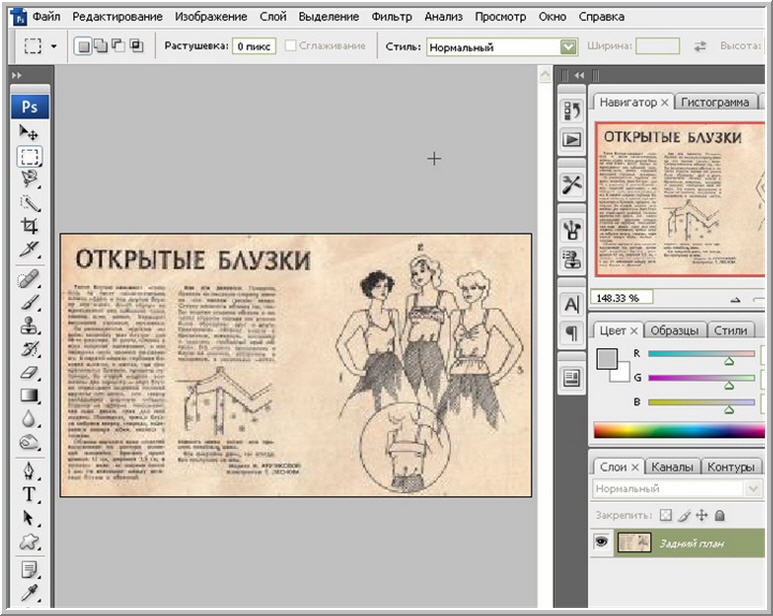Select the Clone Stamp tool
773x616 pixels.
tap(30, 325)
